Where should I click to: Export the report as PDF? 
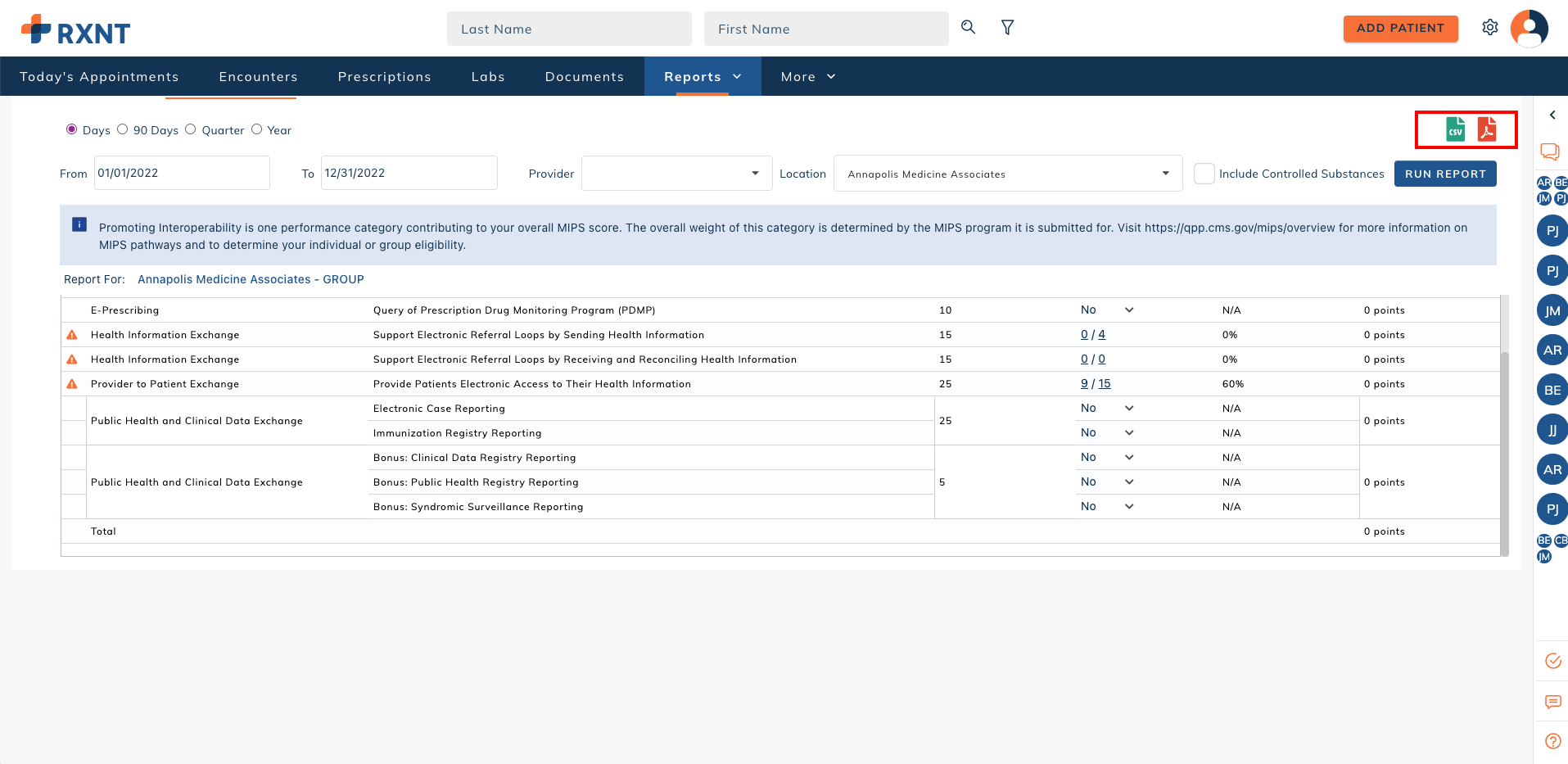pos(1486,129)
